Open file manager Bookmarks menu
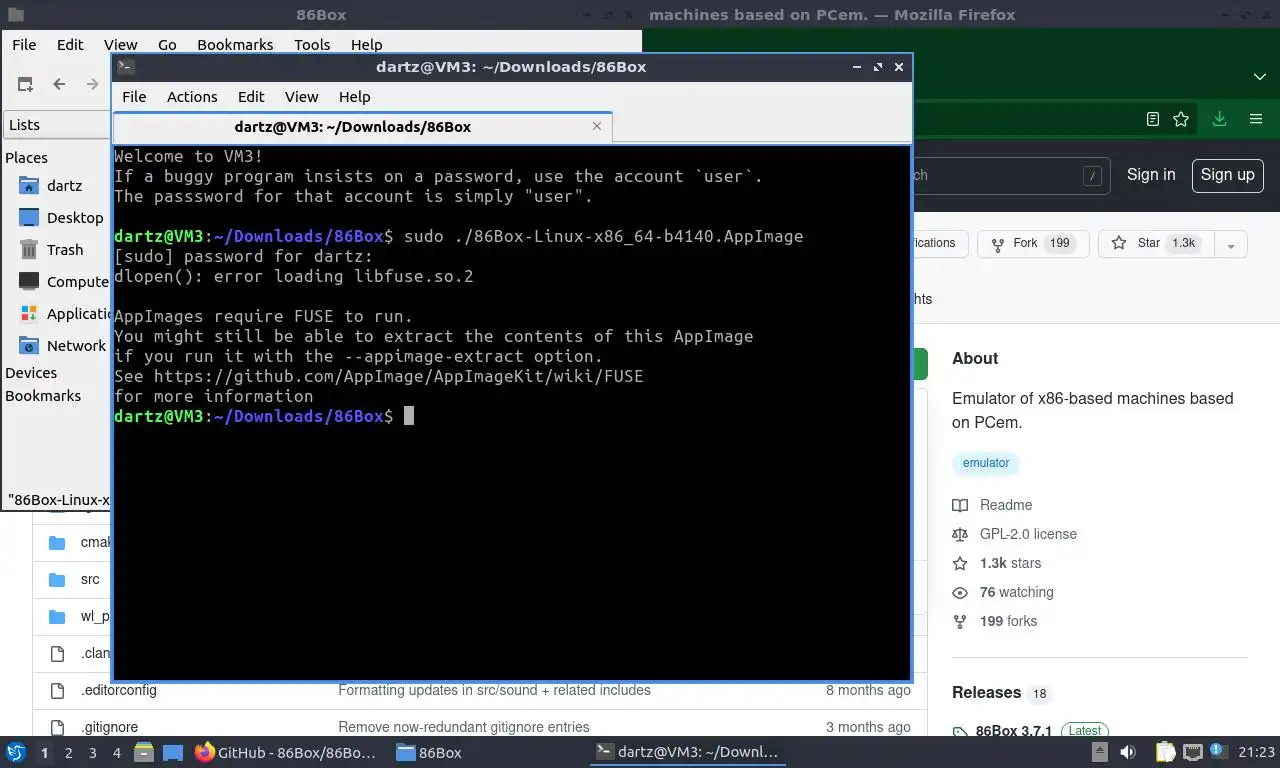The image size is (1280, 768). (235, 44)
